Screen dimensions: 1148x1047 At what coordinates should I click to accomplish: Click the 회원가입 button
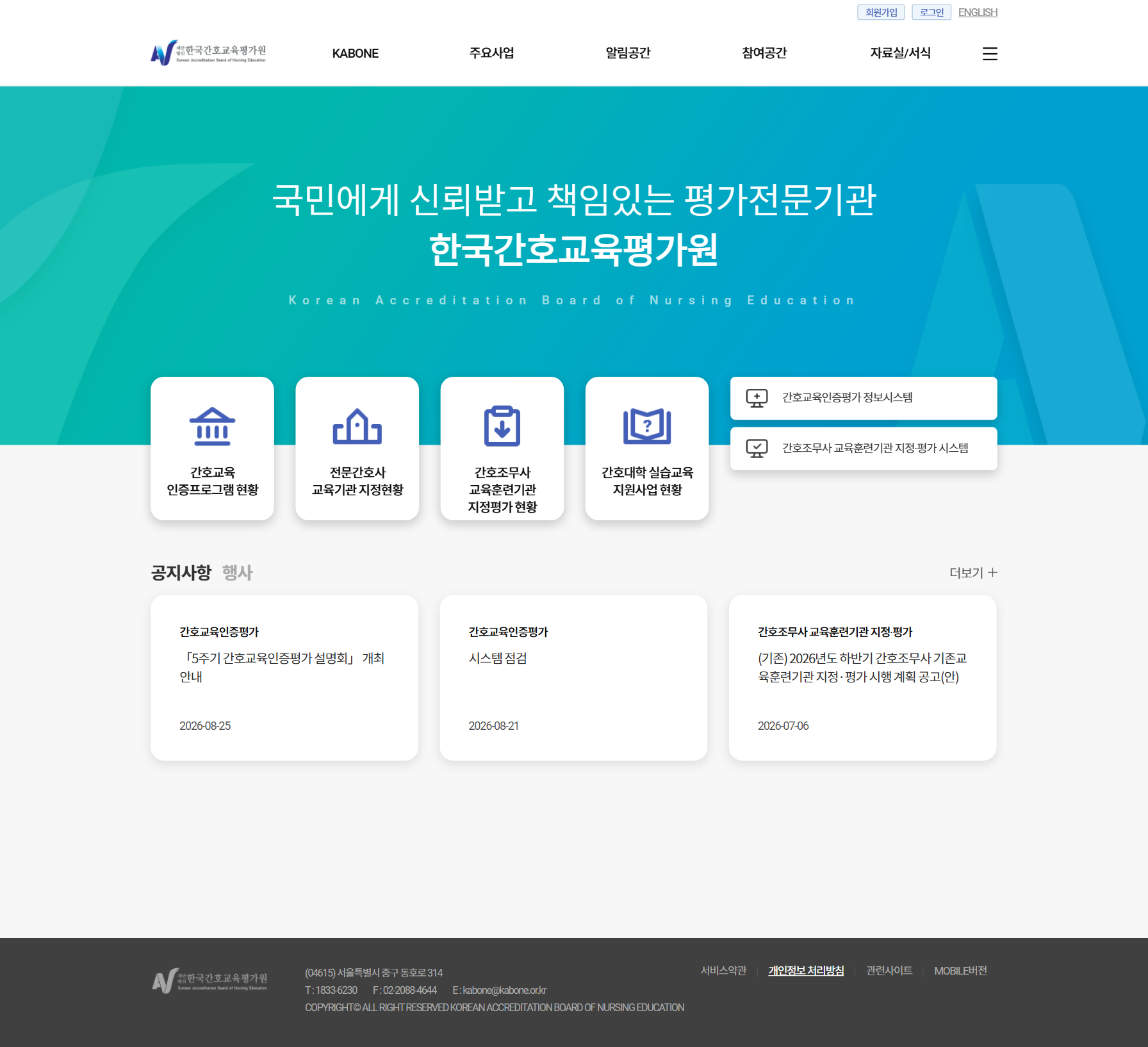click(x=881, y=12)
